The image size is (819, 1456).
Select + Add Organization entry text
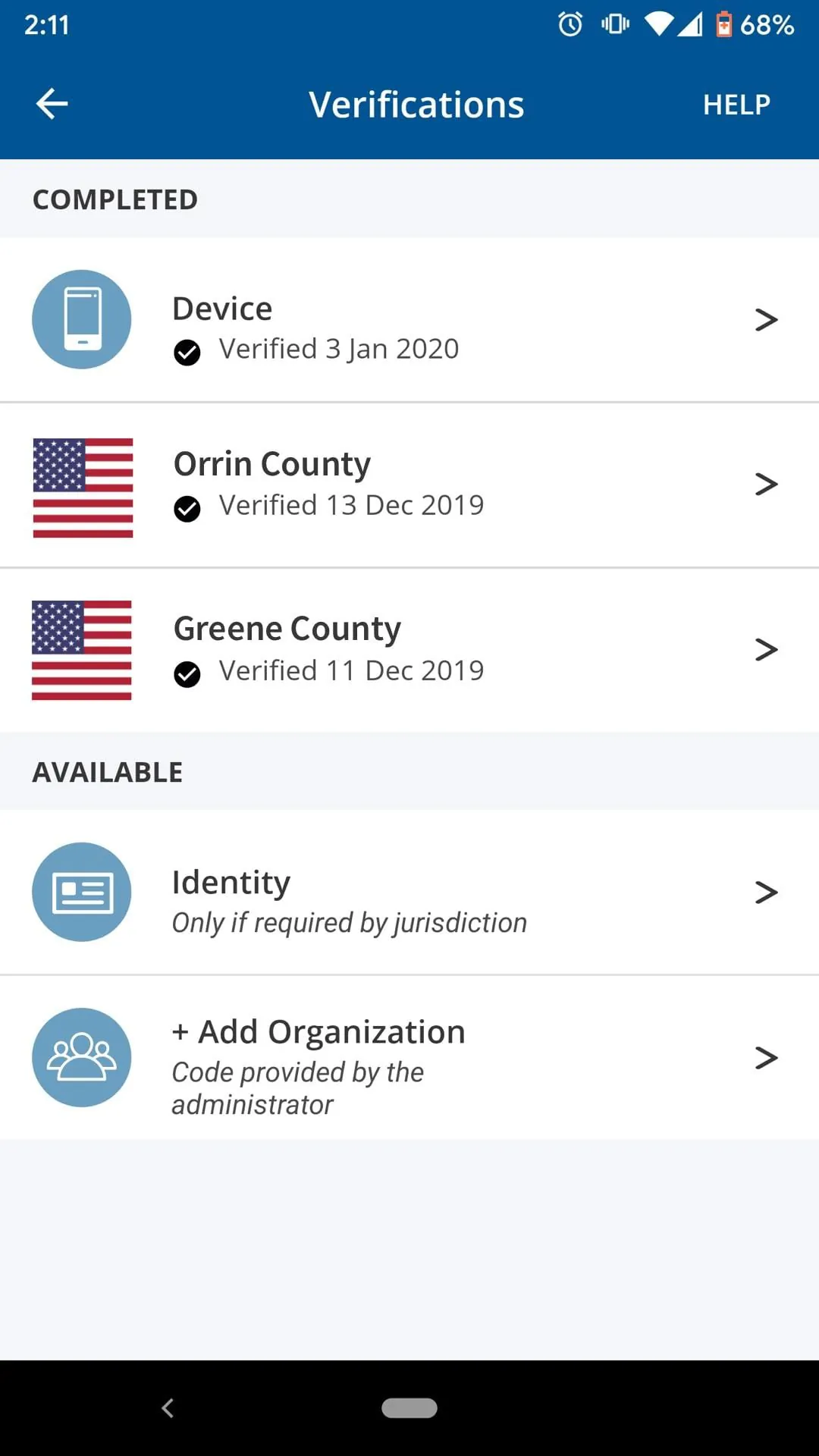[x=318, y=1032]
